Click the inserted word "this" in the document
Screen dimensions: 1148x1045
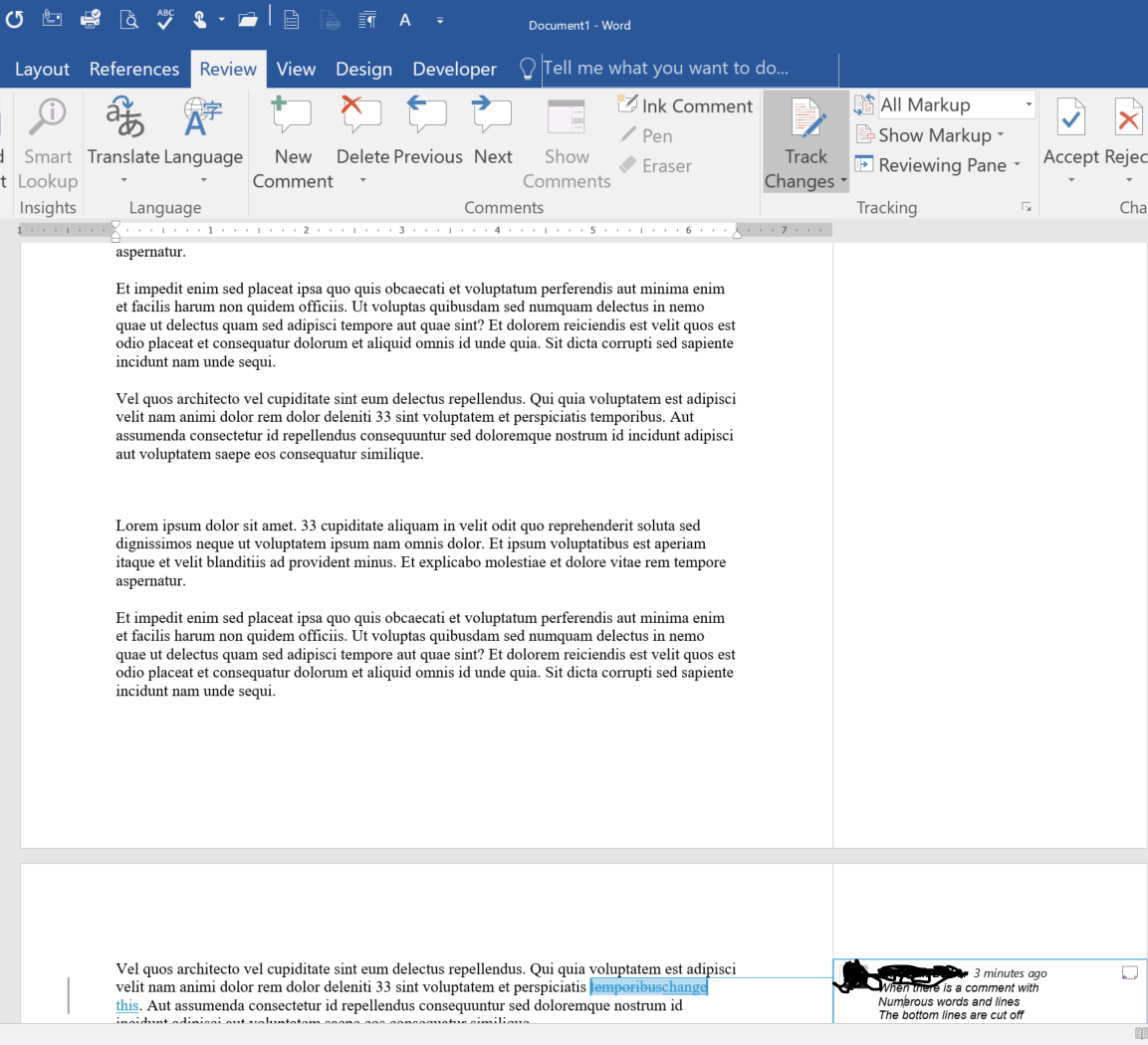click(127, 1005)
